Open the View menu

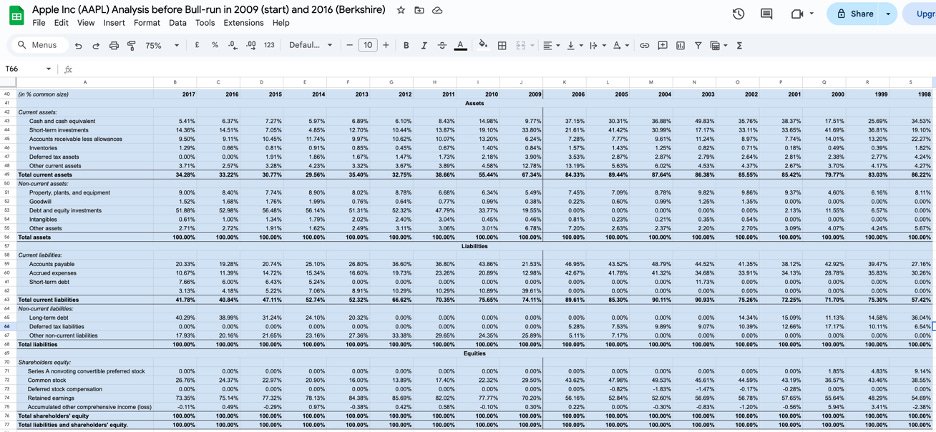pos(86,23)
